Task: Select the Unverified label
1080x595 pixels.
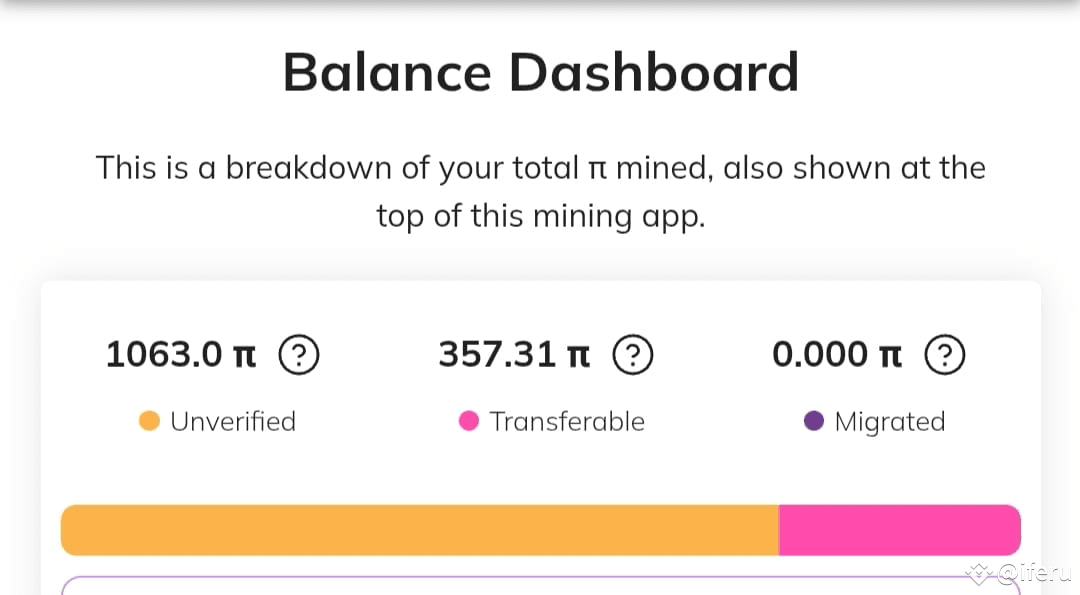Action: click(x=233, y=421)
